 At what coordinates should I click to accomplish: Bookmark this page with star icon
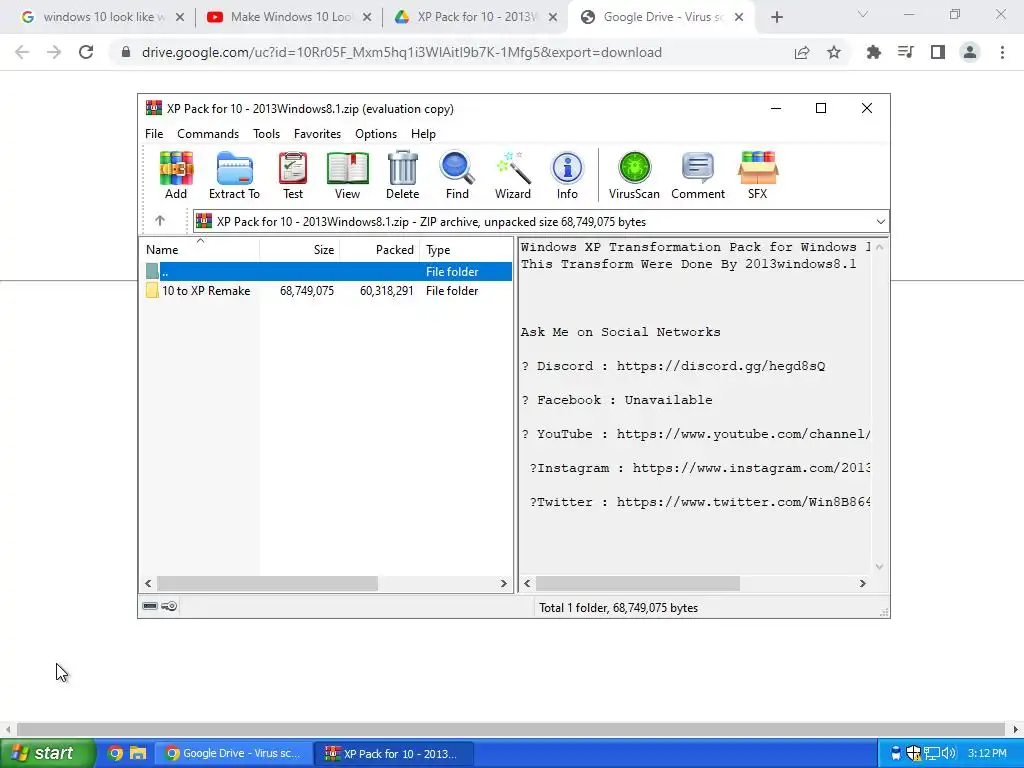pos(834,52)
